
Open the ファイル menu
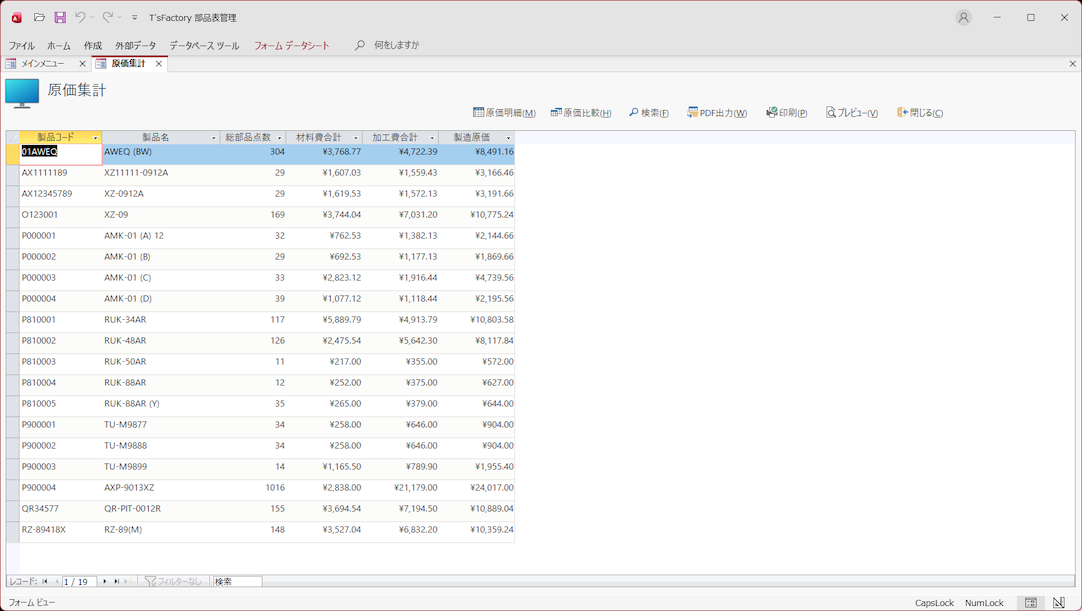pyautogui.click(x=21, y=46)
